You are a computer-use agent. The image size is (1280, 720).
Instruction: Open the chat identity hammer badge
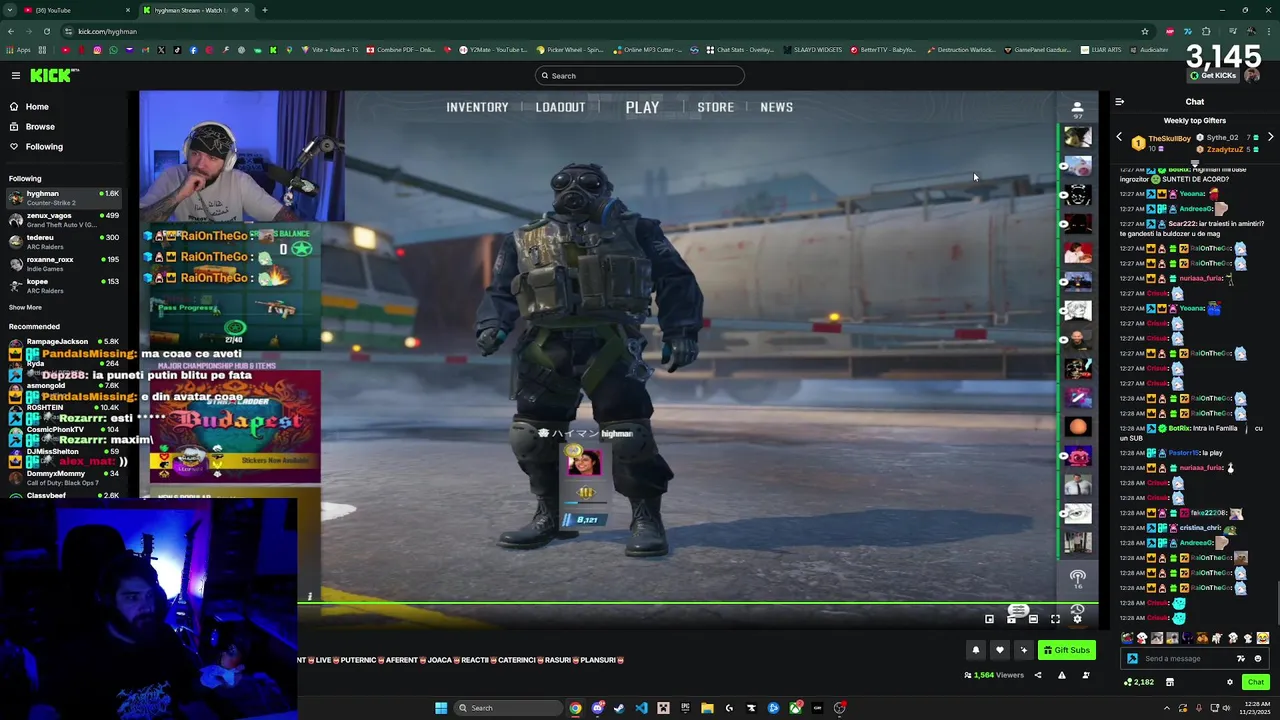[1132, 658]
